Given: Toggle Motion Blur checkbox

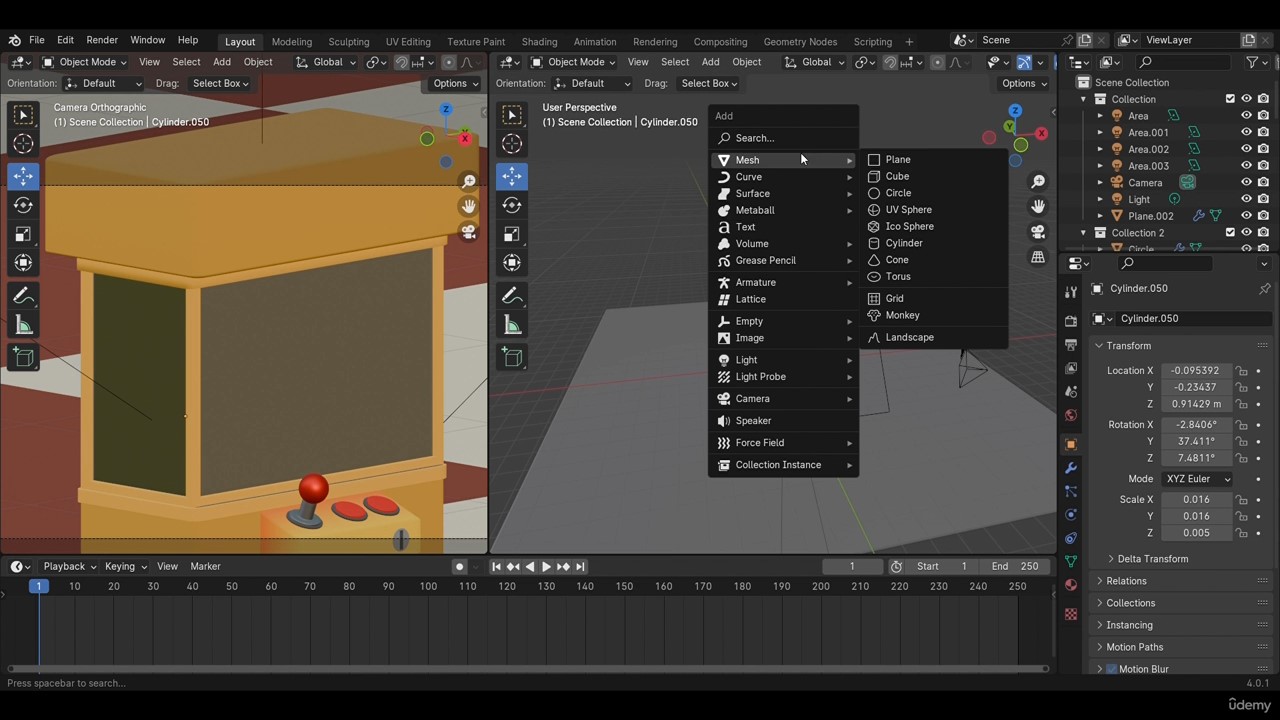Looking at the screenshot, I should click(1111, 669).
